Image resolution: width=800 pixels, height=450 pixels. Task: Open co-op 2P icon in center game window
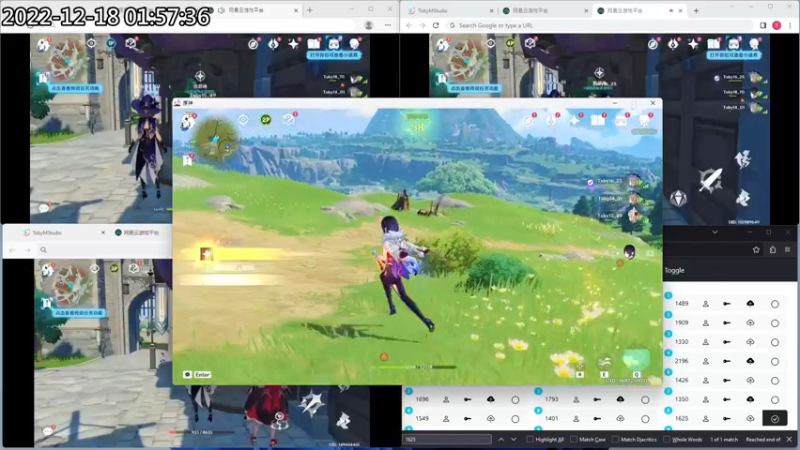tap(265, 119)
